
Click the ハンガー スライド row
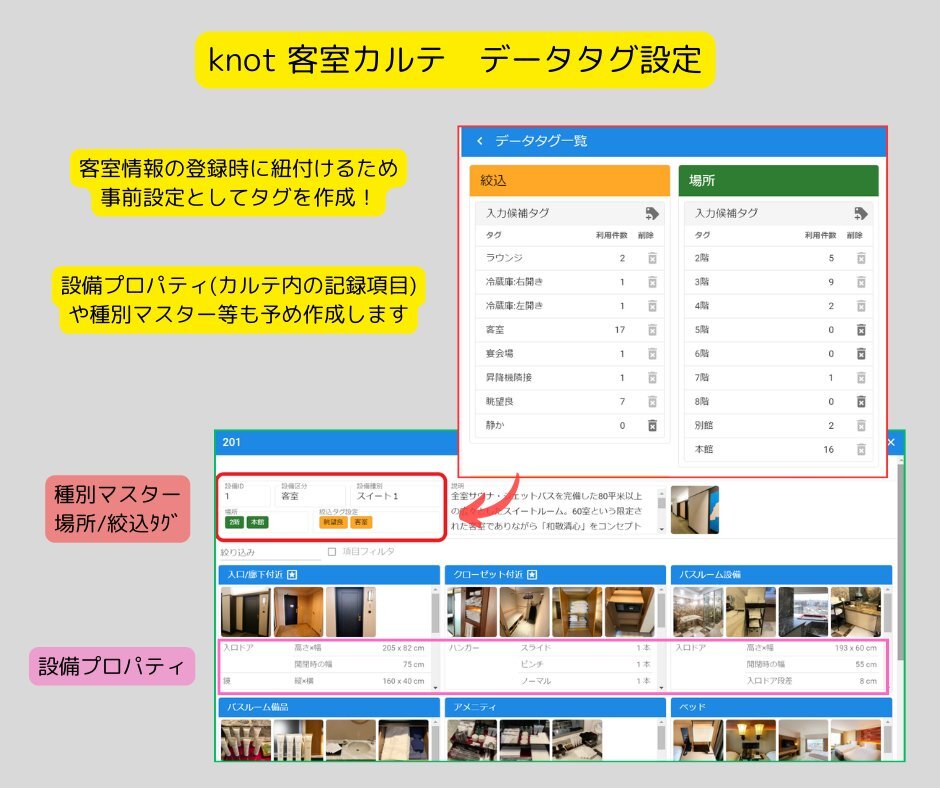(x=550, y=648)
